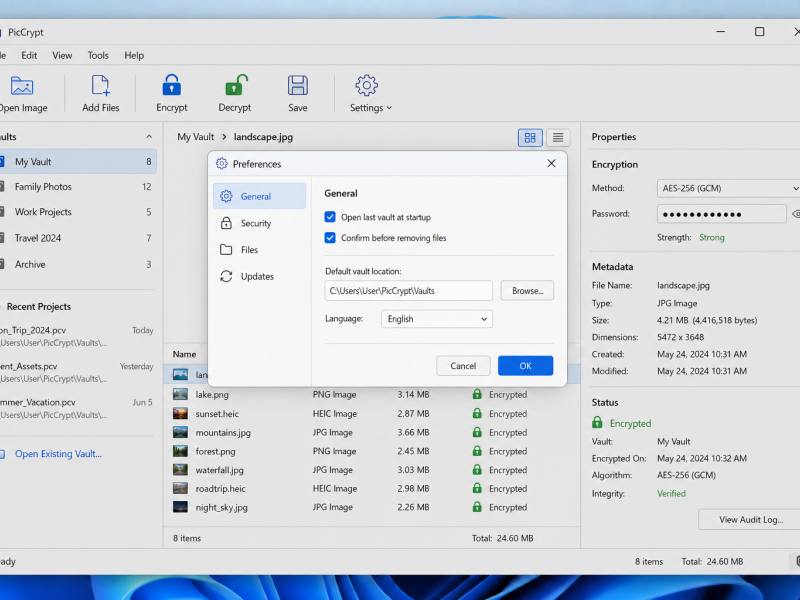Select My Vault in sidebar
Image resolution: width=800 pixels, height=600 pixels.
coord(78,162)
